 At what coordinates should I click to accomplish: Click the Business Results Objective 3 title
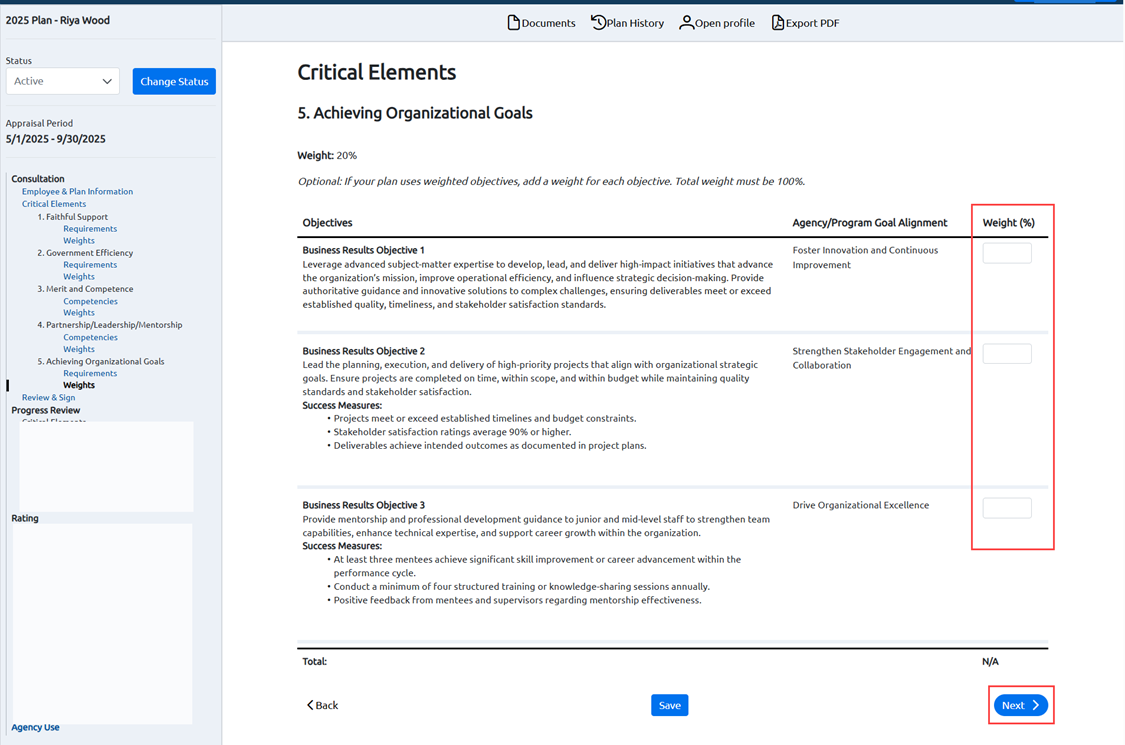[x=363, y=505]
